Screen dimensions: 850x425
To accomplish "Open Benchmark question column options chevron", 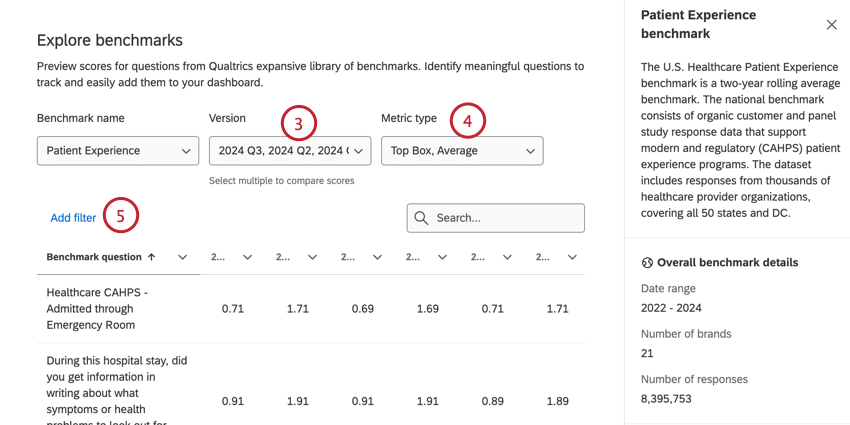I will coord(182,257).
